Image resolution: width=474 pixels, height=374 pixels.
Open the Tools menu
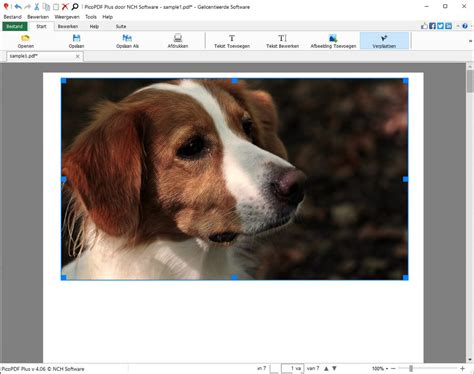pyautogui.click(x=91, y=17)
